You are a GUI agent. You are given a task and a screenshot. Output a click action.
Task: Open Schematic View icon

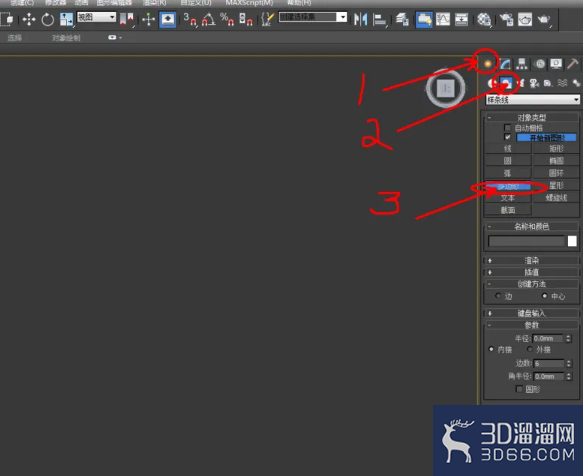[461, 19]
